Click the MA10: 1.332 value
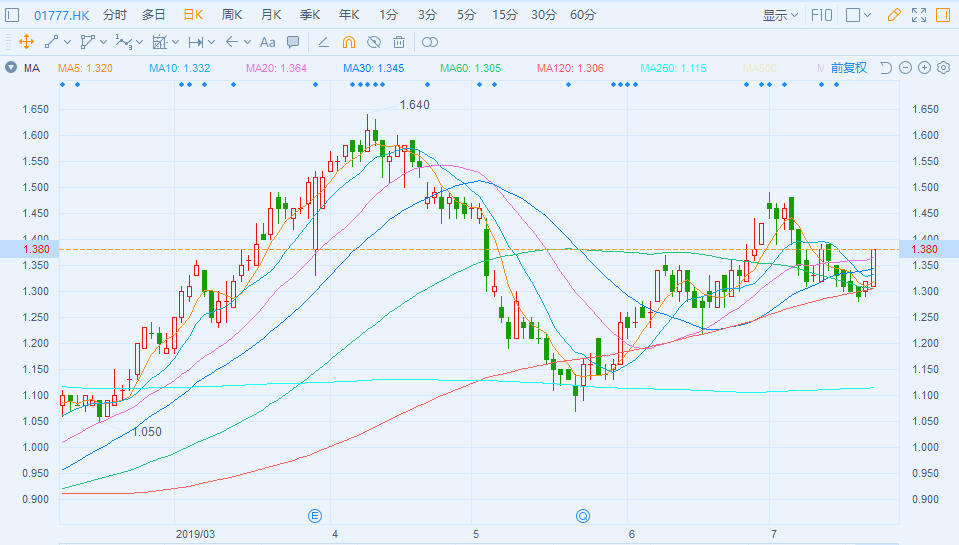The image size is (959, 545). (x=179, y=68)
